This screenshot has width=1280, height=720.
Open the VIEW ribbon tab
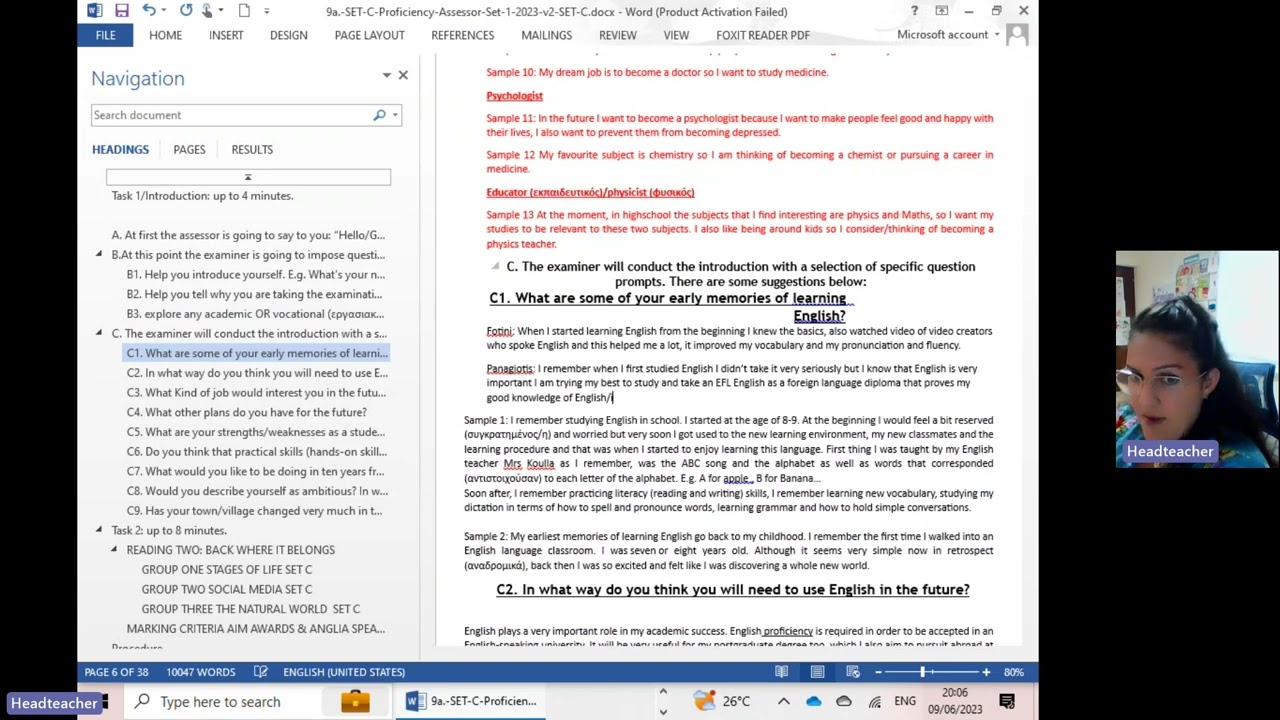(x=676, y=35)
